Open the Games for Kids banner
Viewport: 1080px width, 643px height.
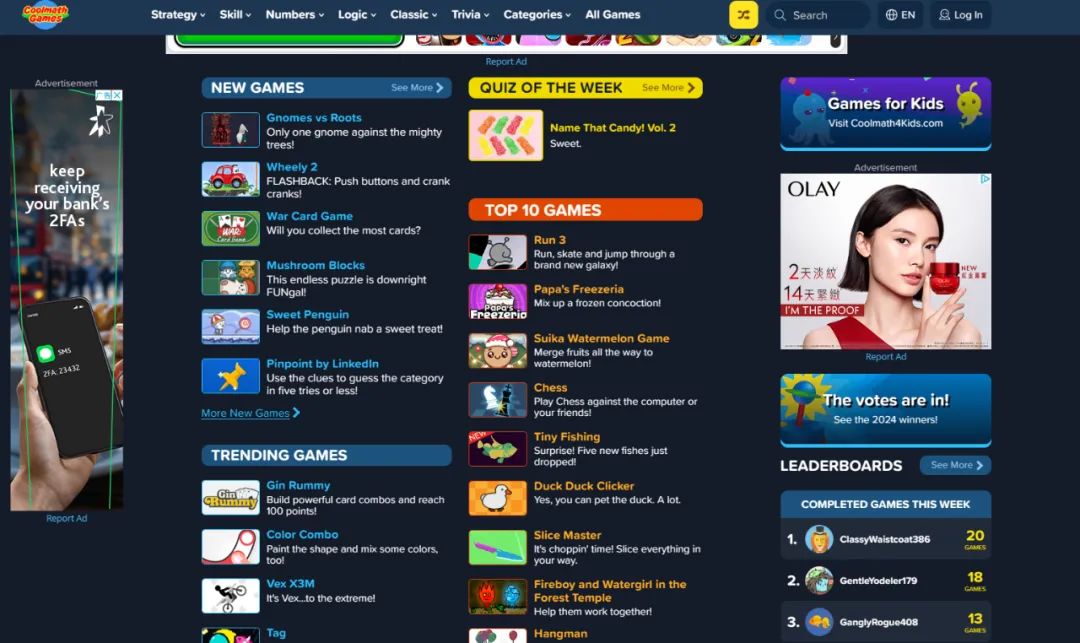(x=886, y=114)
